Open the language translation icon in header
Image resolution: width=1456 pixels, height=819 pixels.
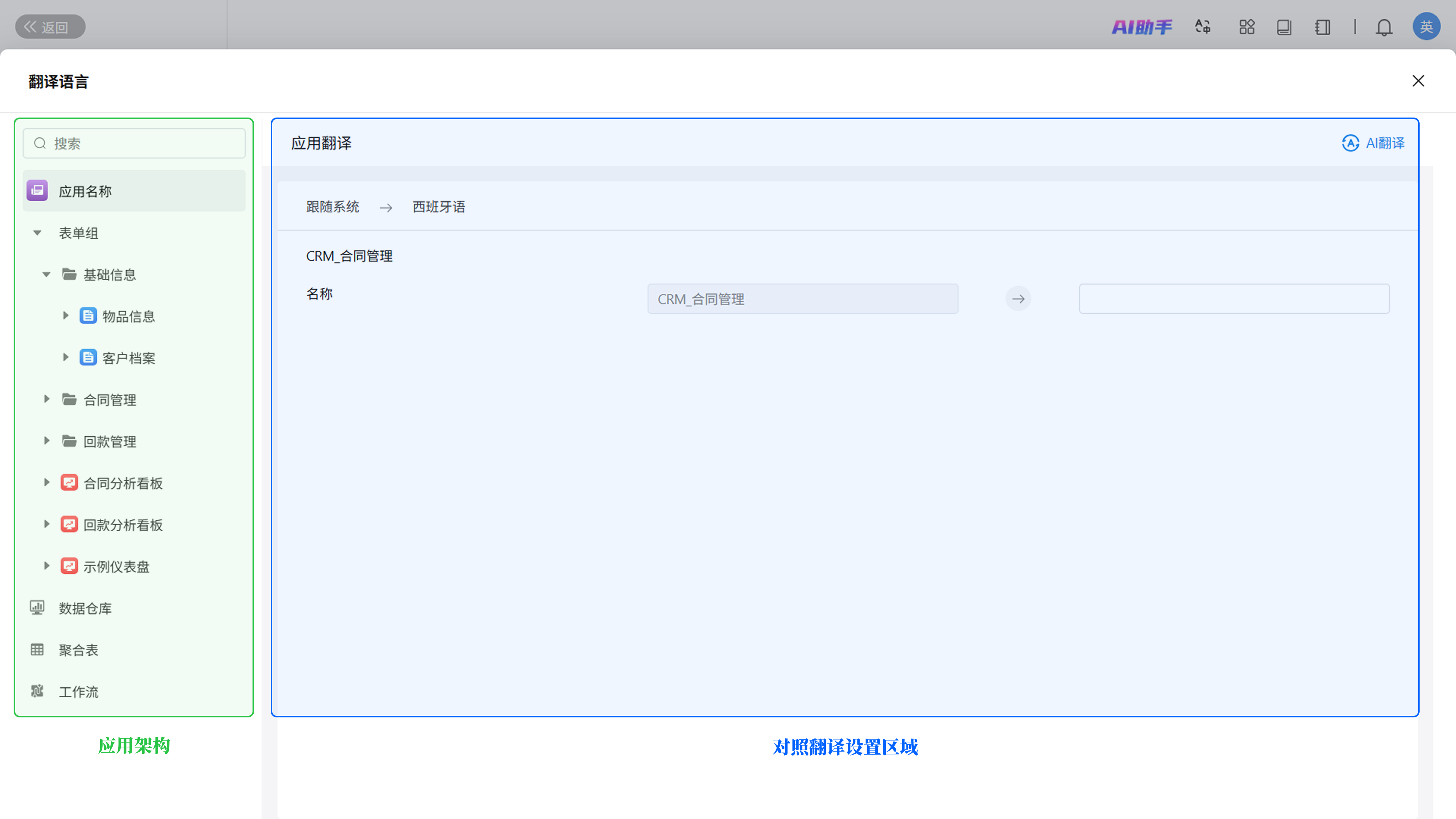(1202, 27)
